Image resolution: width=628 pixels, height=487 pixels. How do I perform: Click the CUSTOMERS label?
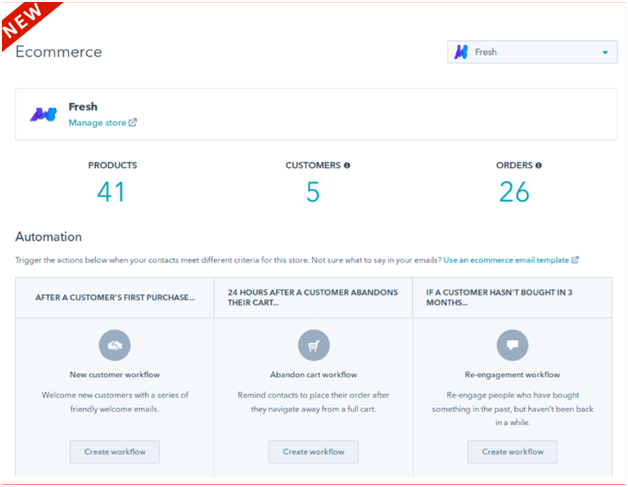point(313,165)
